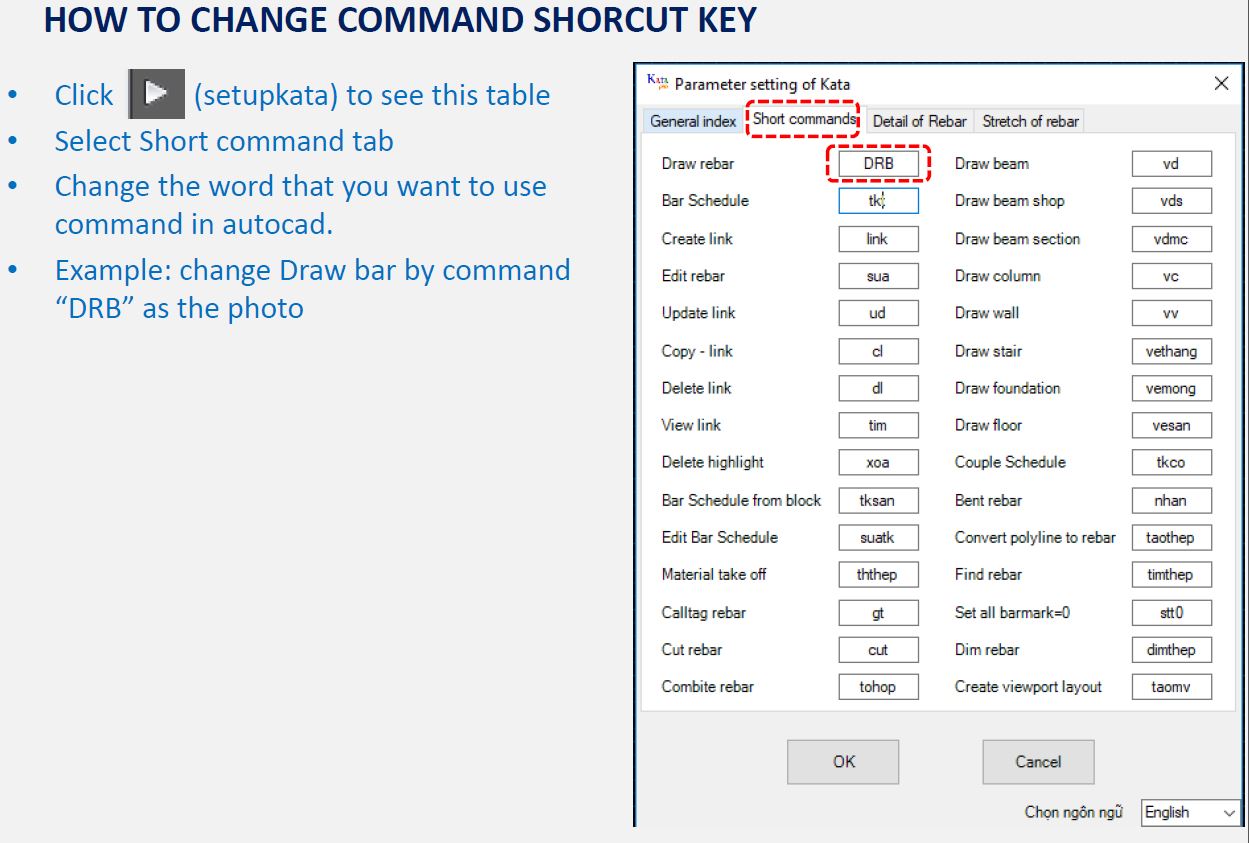The image size is (1249, 843).
Task: Click the Cut rebar shortcut field
Action: (x=878, y=650)
